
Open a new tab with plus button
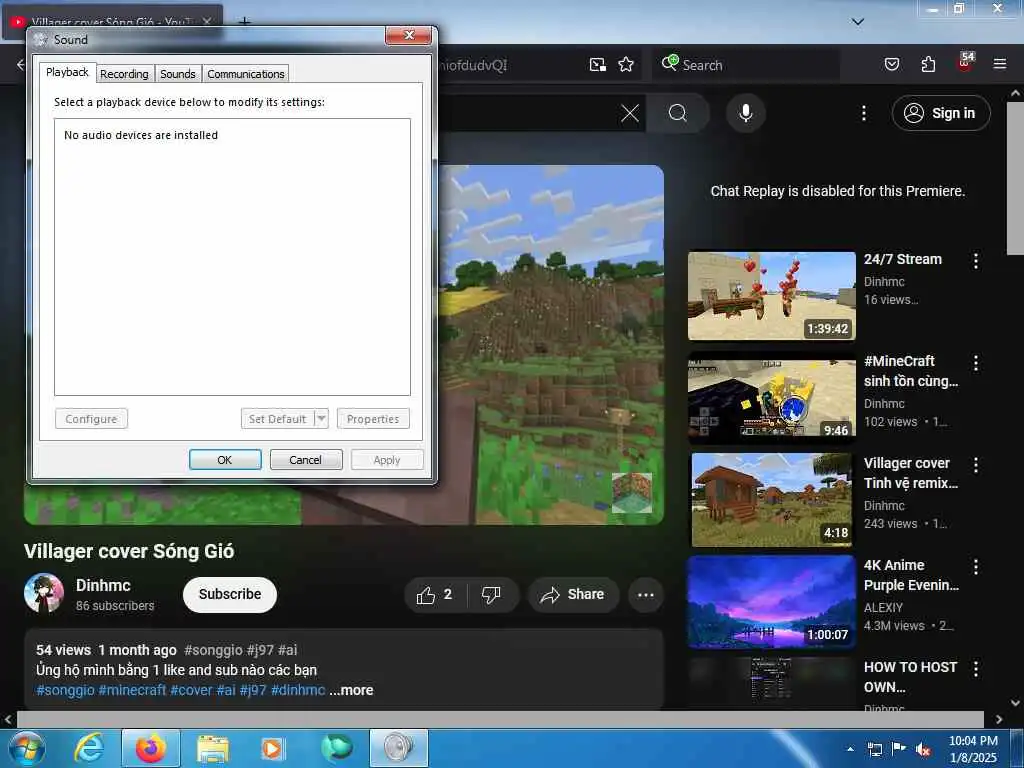[244, 22]
